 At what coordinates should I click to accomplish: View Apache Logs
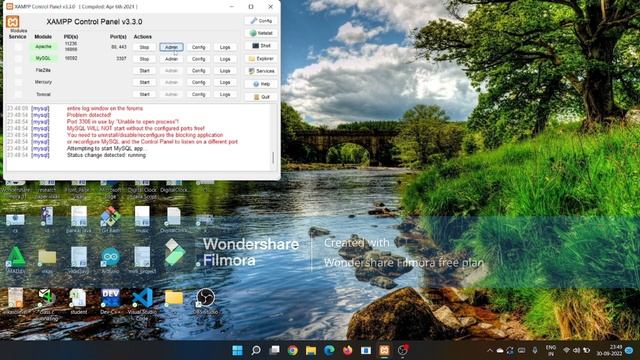tap(225, 47)
